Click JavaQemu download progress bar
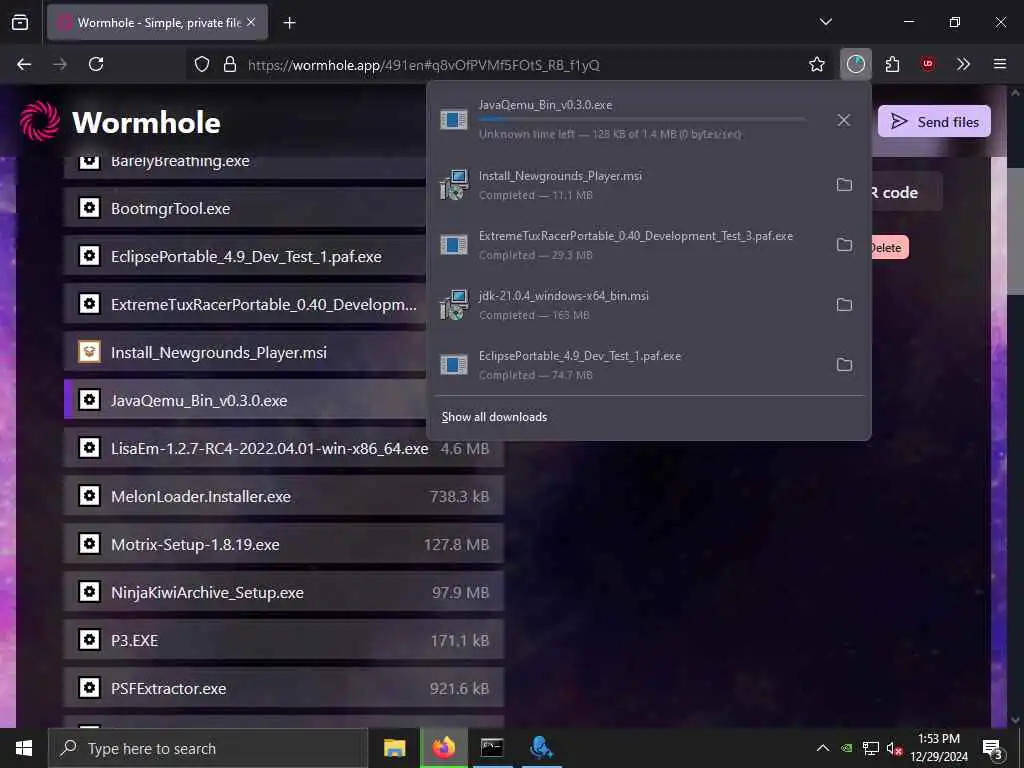 642,120
